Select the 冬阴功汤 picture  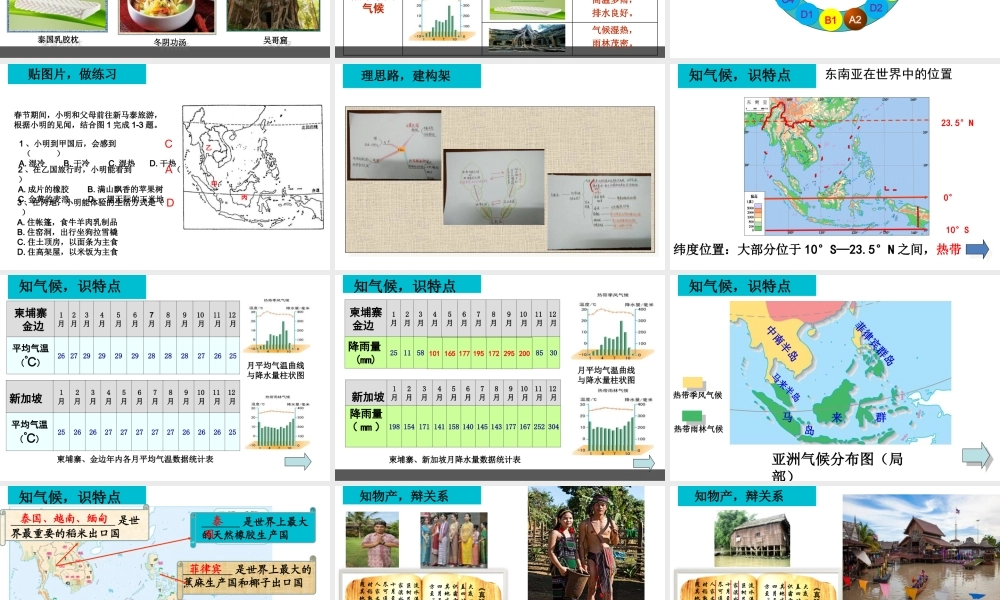pyautogui.click(x=167, y=17)
